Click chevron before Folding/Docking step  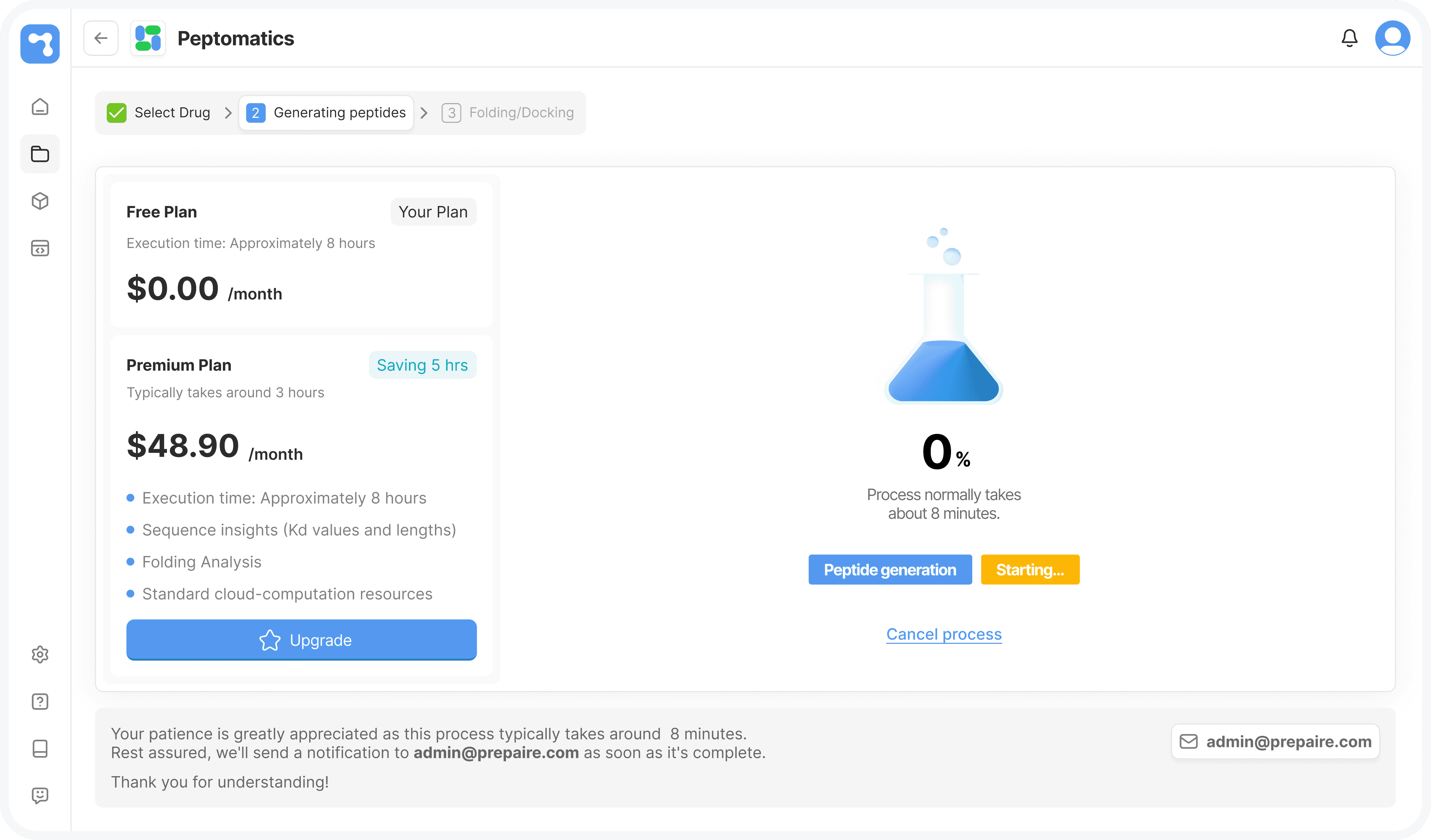point(424,113)
